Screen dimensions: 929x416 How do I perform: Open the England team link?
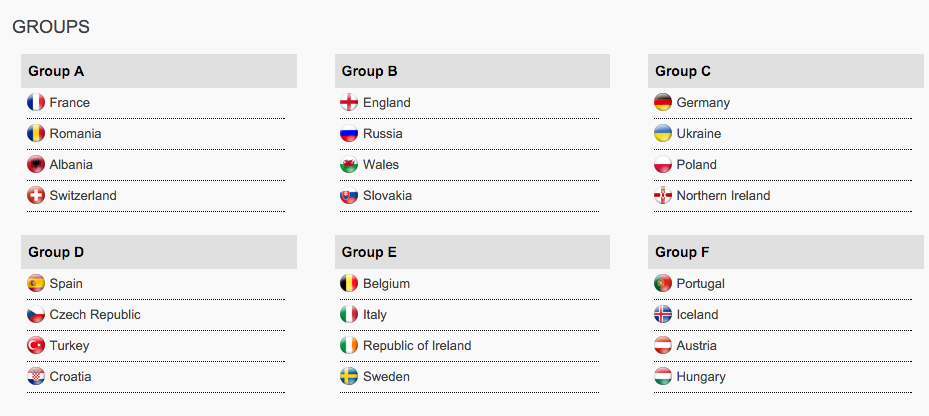[x=387, y=103]
